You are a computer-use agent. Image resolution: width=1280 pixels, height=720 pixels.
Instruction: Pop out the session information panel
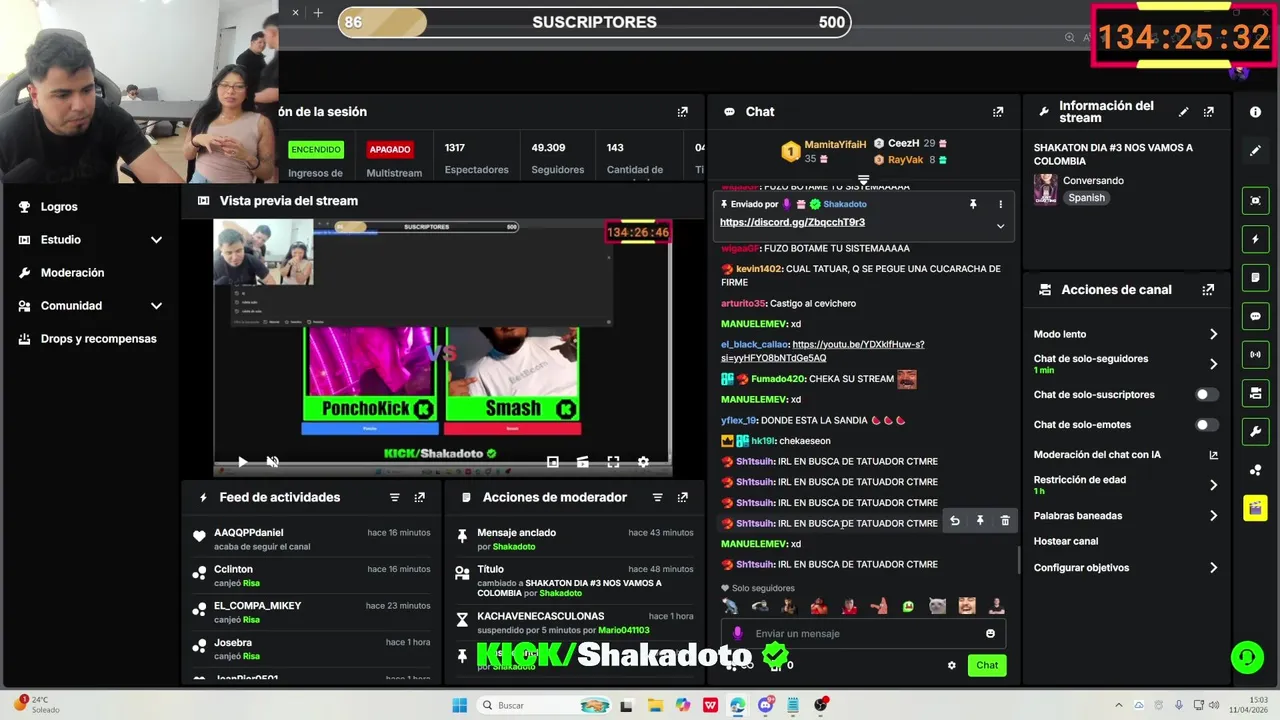(682, 112)
